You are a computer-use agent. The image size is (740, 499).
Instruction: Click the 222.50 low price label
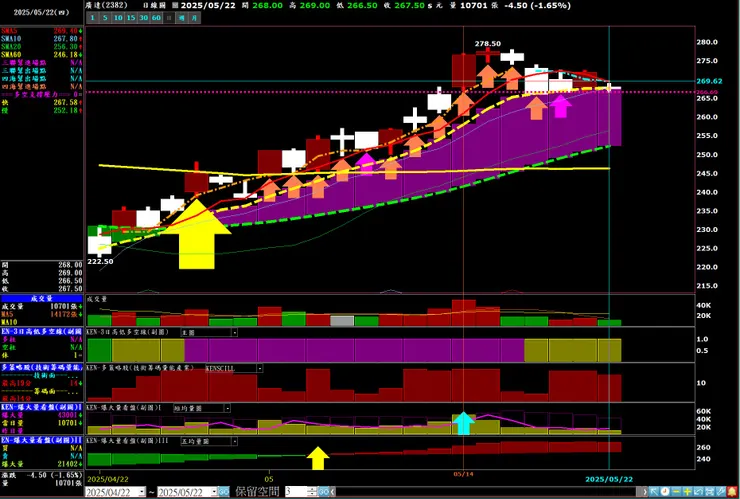(x=101, y=262)
